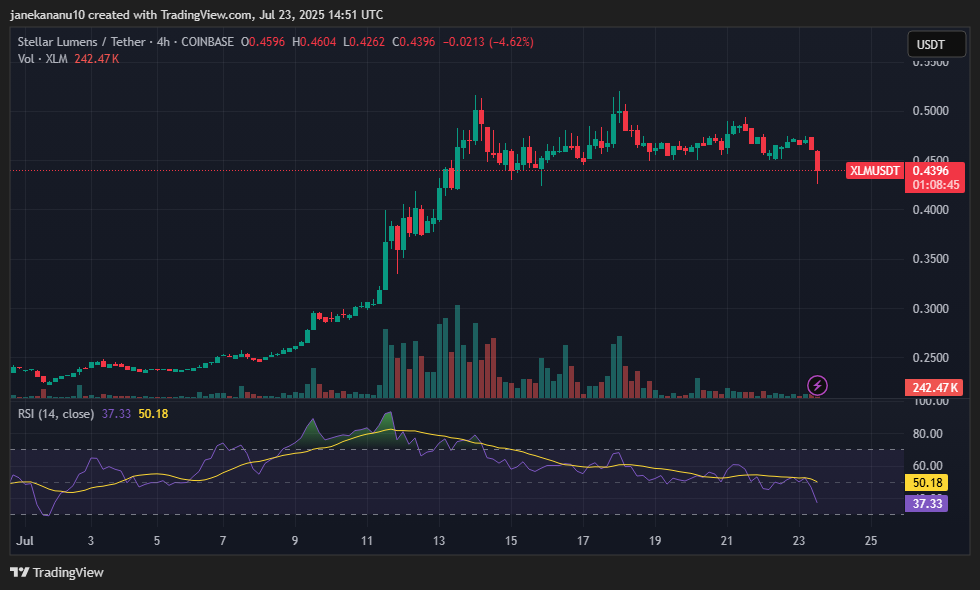Click the yellow 50.18 RSI axis tag
The height and width of the screenshot is (590, 980).
(x=927, y=482)
